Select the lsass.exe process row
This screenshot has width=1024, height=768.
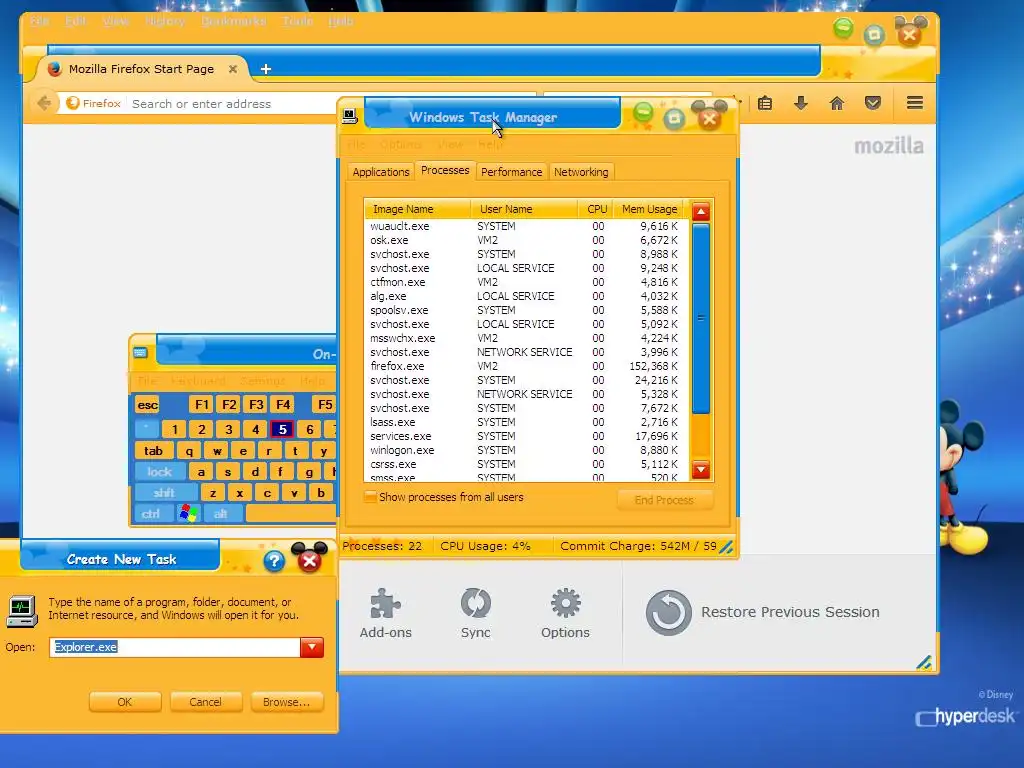[x=524, y=422]
